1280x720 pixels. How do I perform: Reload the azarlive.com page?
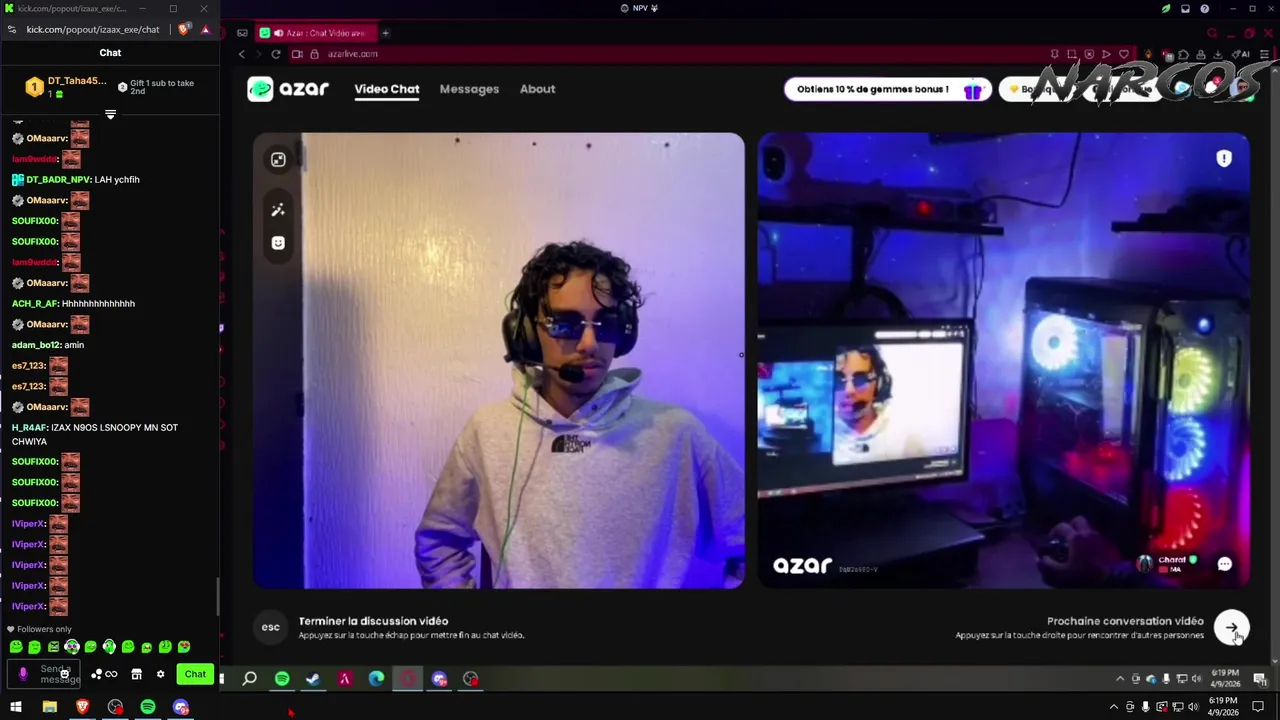[275, 54]
